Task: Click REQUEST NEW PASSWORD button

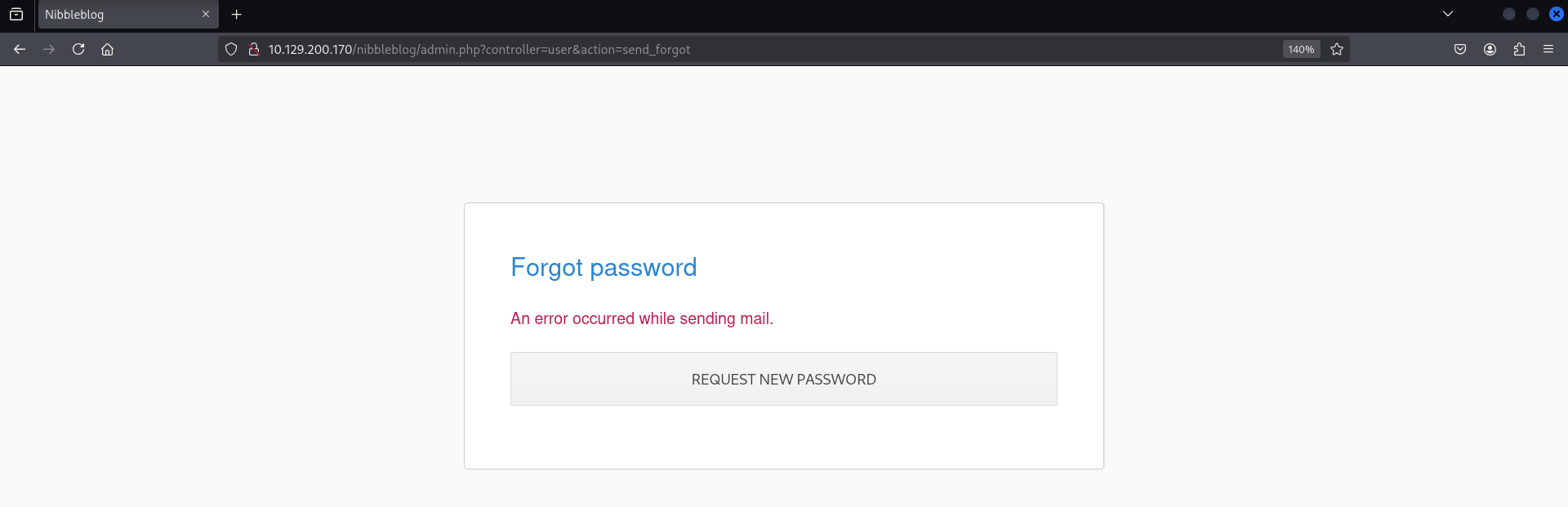Action: pyautogui.click(x=783, y=379)
